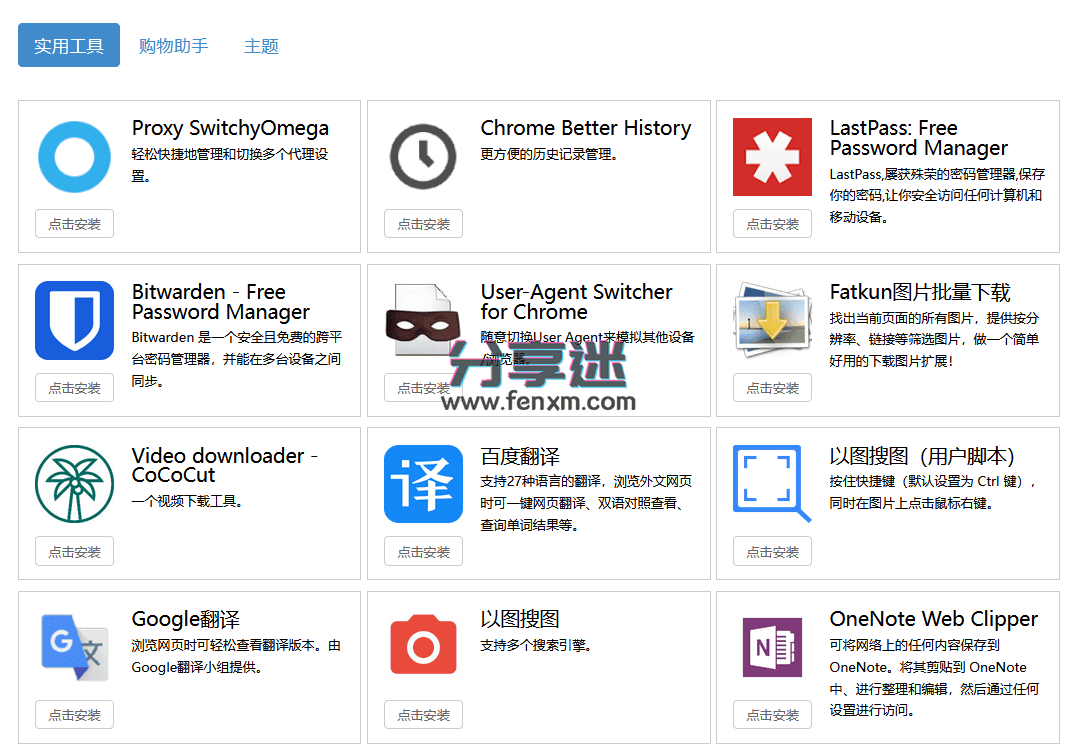Image resolution: width=1076 pixels, height=752 pixels.
Task: Click 点击安装 for Proxy SwitchyOmega
Action: point(74,223)
